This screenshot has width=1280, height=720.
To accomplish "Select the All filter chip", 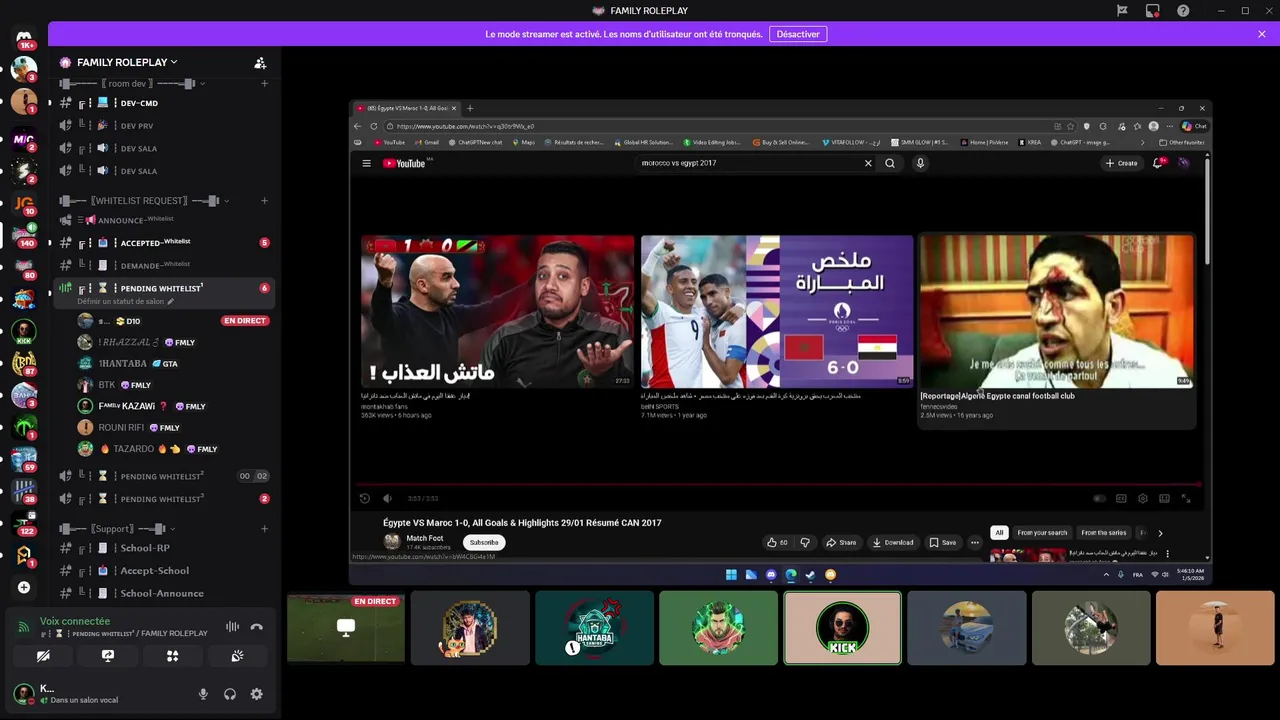I will (999, 533).
